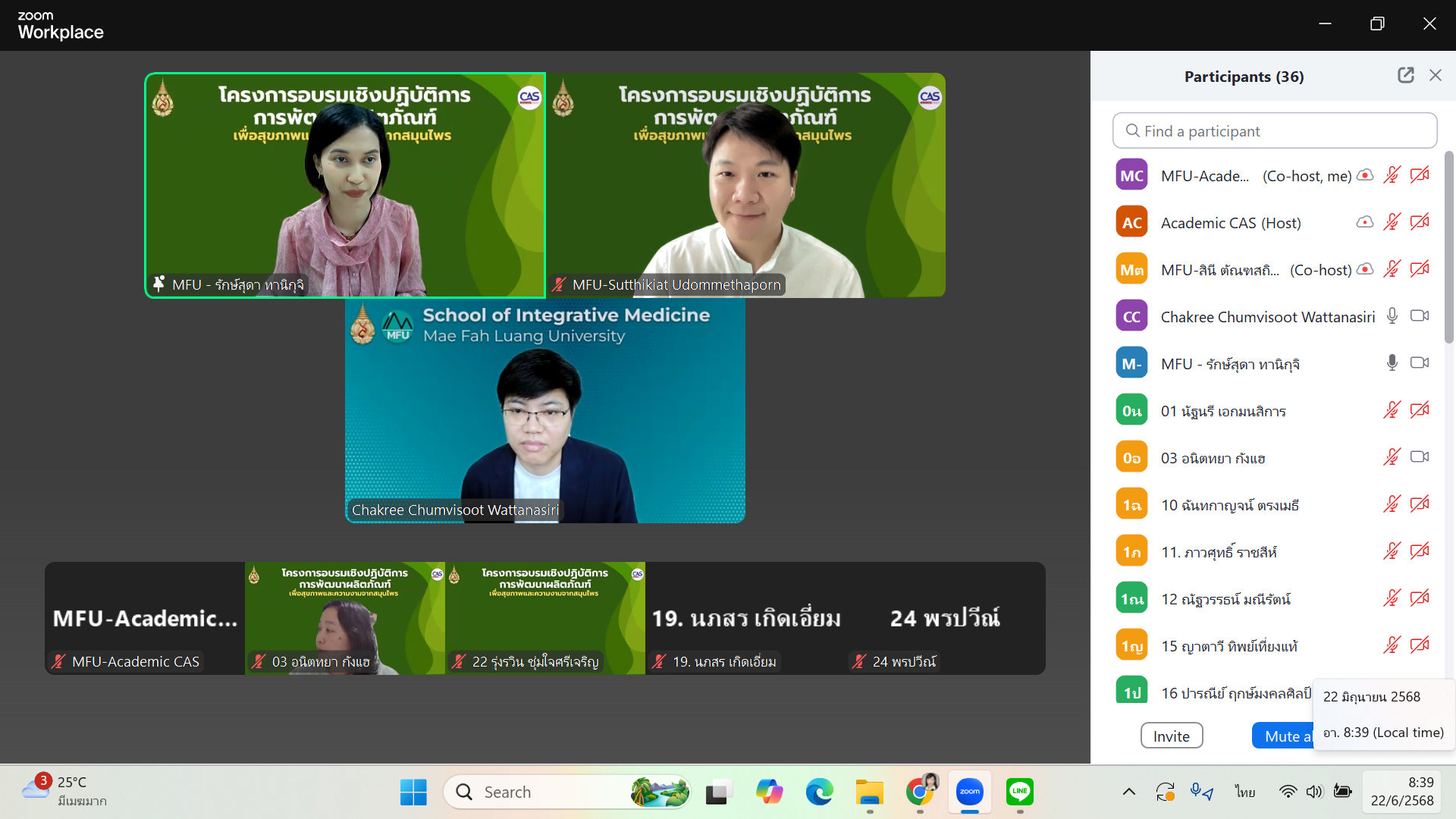The height and width of the screenshot is (819, 1456).
Task: Click recording icon for MFU-สินี co-host row
Action: coord(1365,269)
